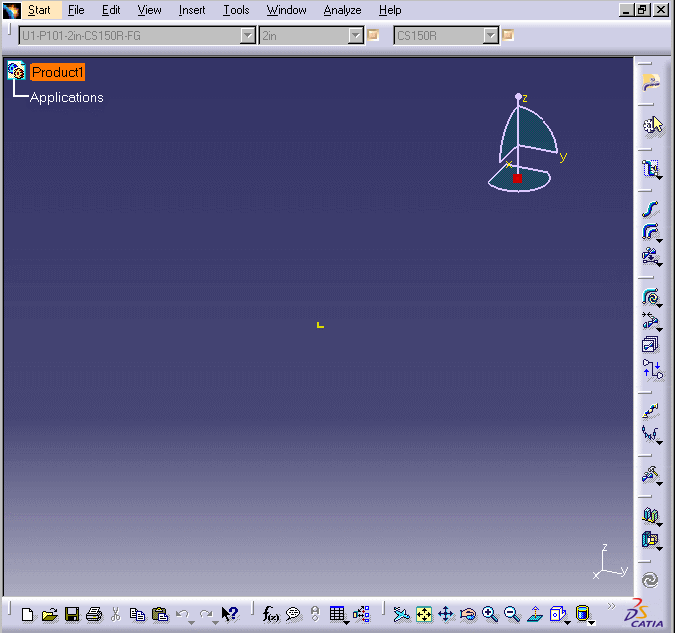Open the 2in size dropdown
This screenshot has height=633, width=675.
coord(355,36)
